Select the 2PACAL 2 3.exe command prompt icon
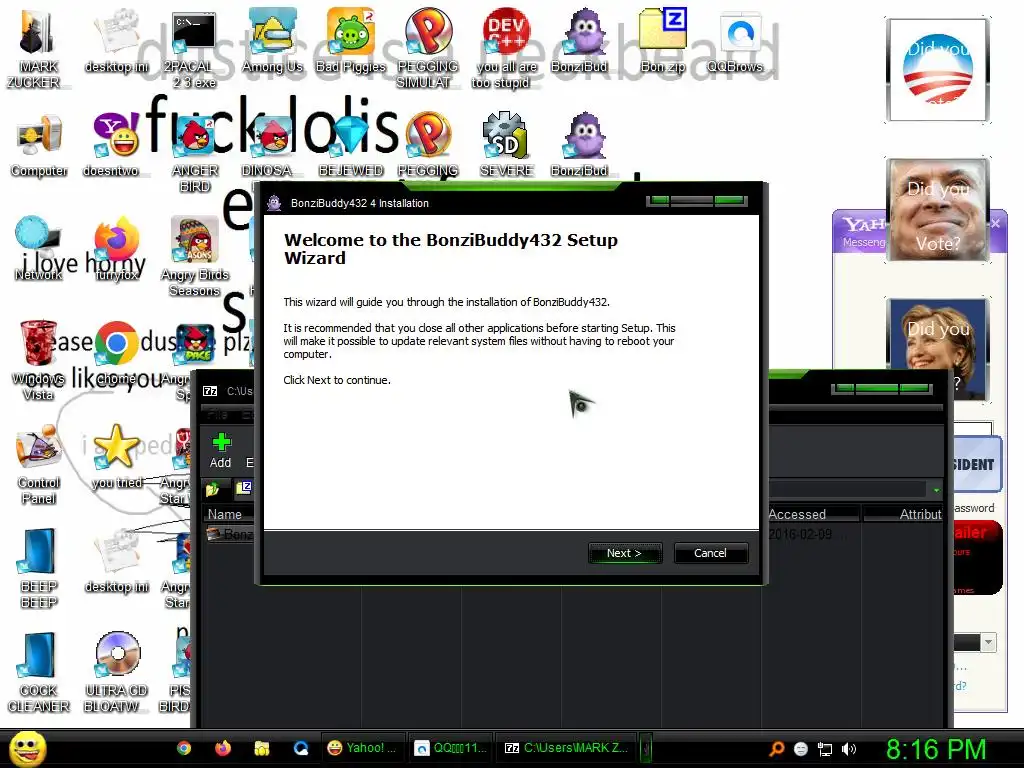This screenshot has width=1024, height=768. coord(194,48)
